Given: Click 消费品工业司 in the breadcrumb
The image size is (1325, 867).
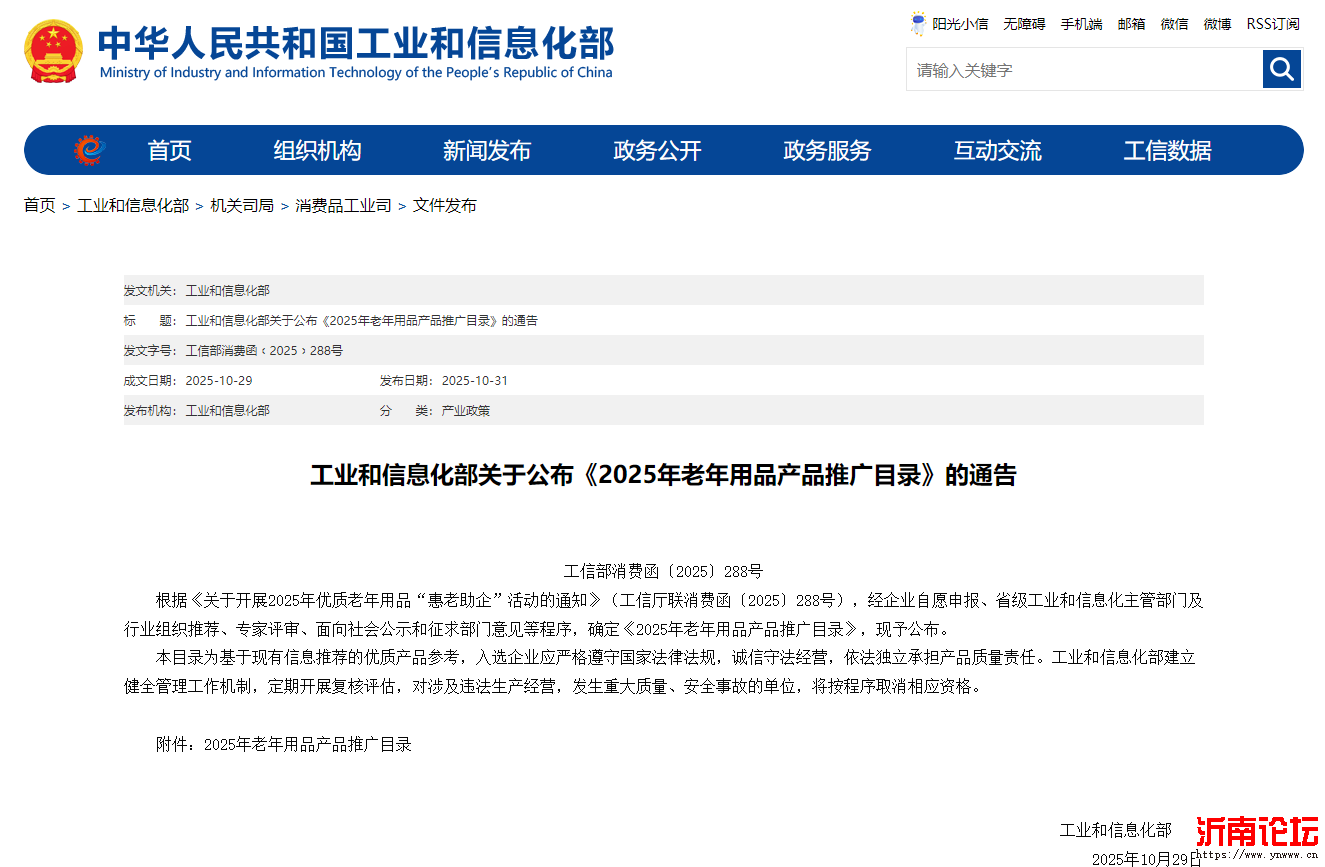Looking at the screenshot, I should click(343, 205).
